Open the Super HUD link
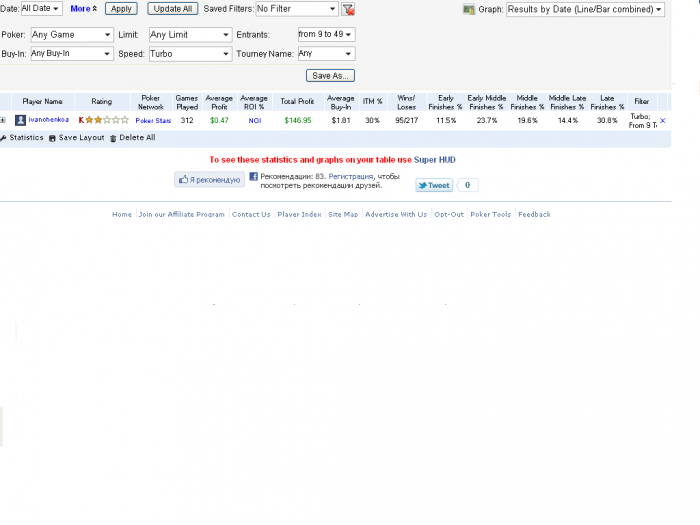The height and width of the screenshot is (525, 700). [x=434, y=160]
